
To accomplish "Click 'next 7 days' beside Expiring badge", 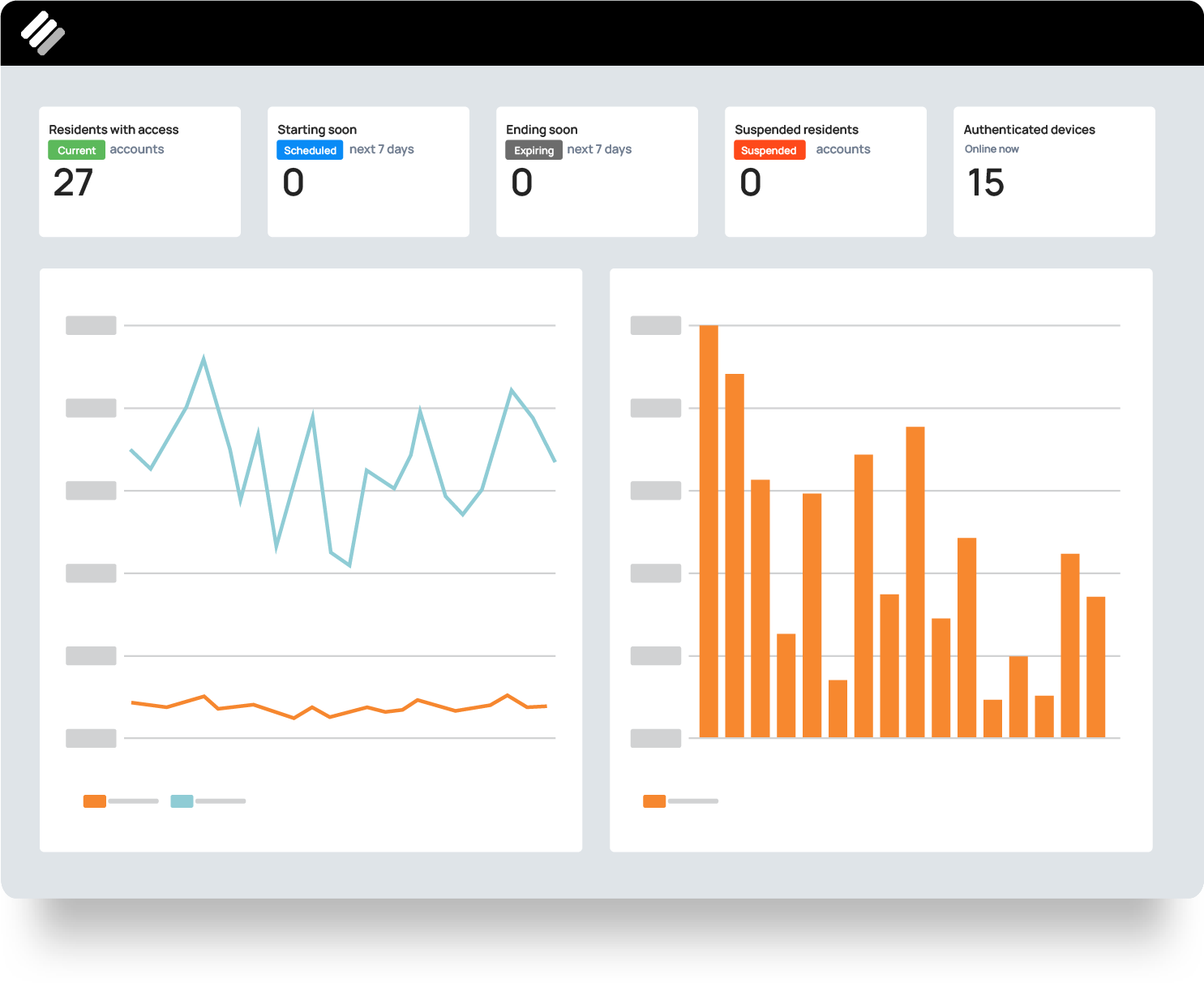I will [x=599, y=149].
